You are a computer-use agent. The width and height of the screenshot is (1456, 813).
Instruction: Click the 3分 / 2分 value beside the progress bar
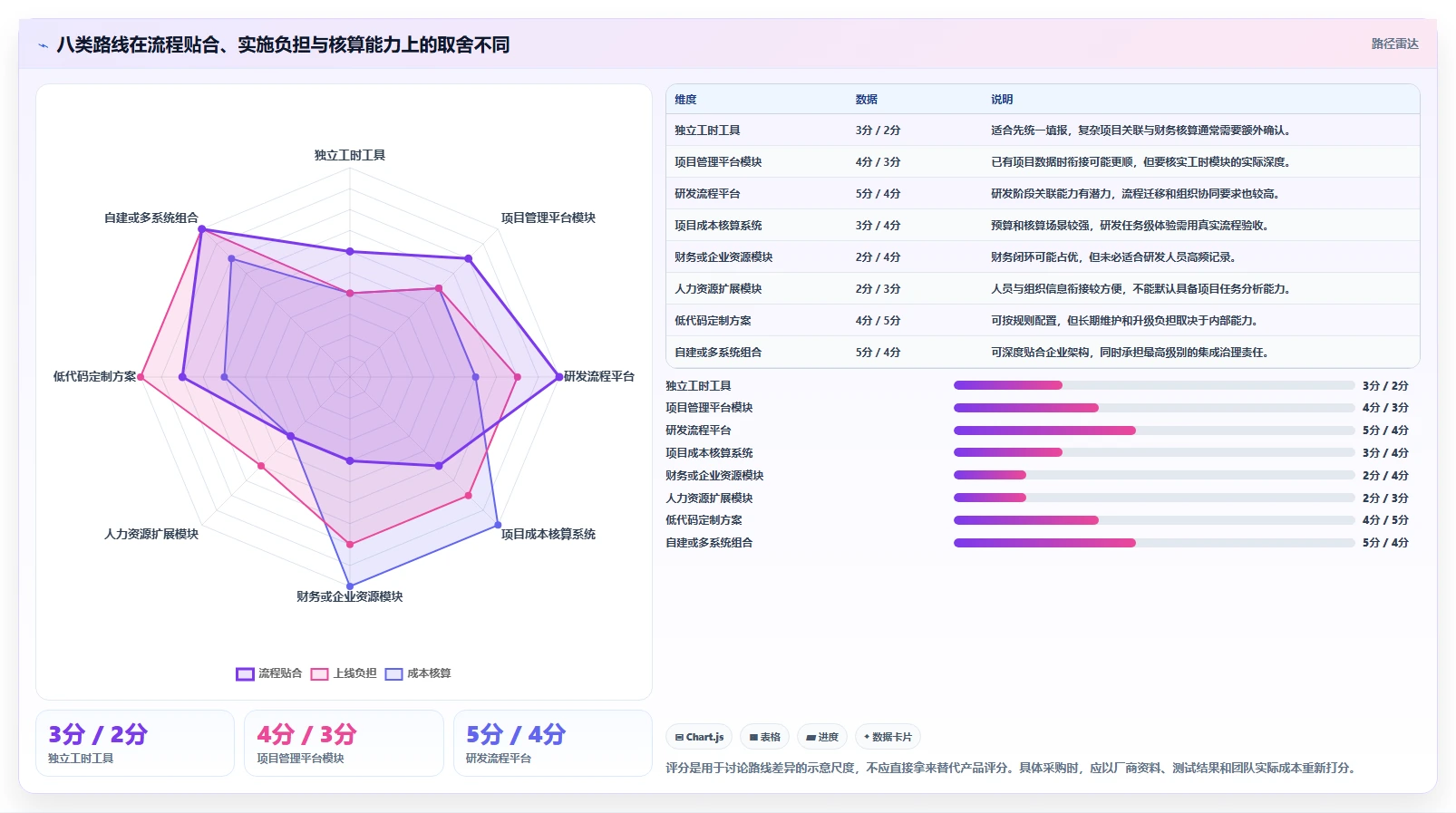point(1385,385)
